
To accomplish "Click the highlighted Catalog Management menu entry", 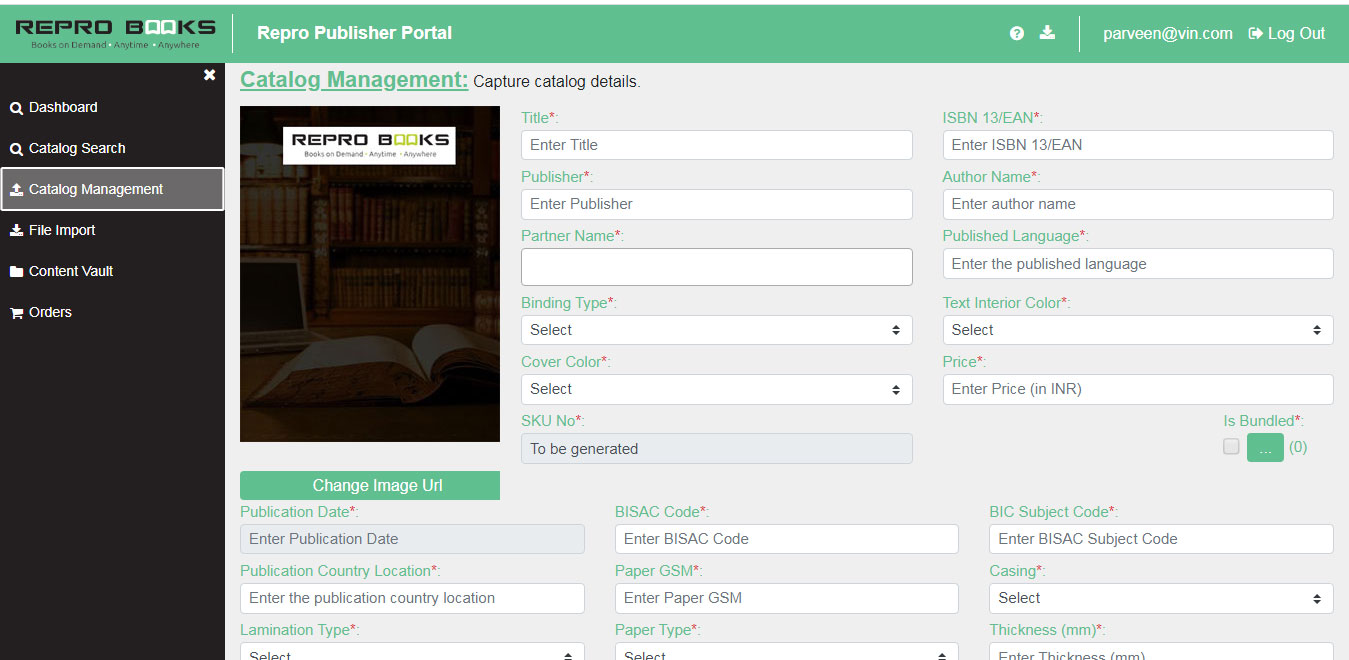I will coord(95,189).
